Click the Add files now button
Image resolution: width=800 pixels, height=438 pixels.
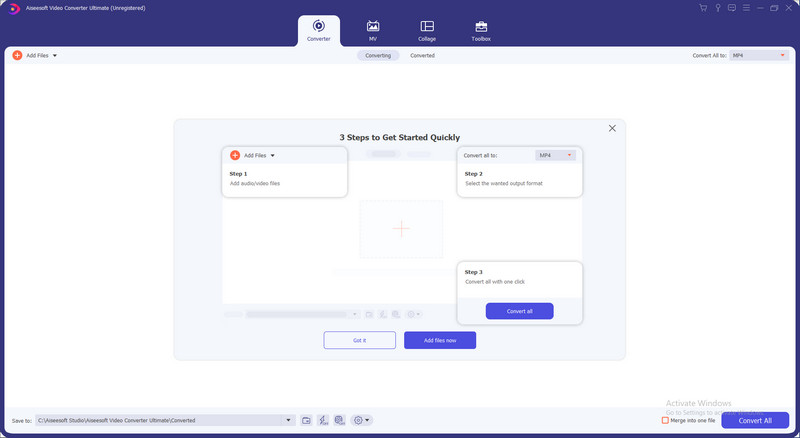440,340
